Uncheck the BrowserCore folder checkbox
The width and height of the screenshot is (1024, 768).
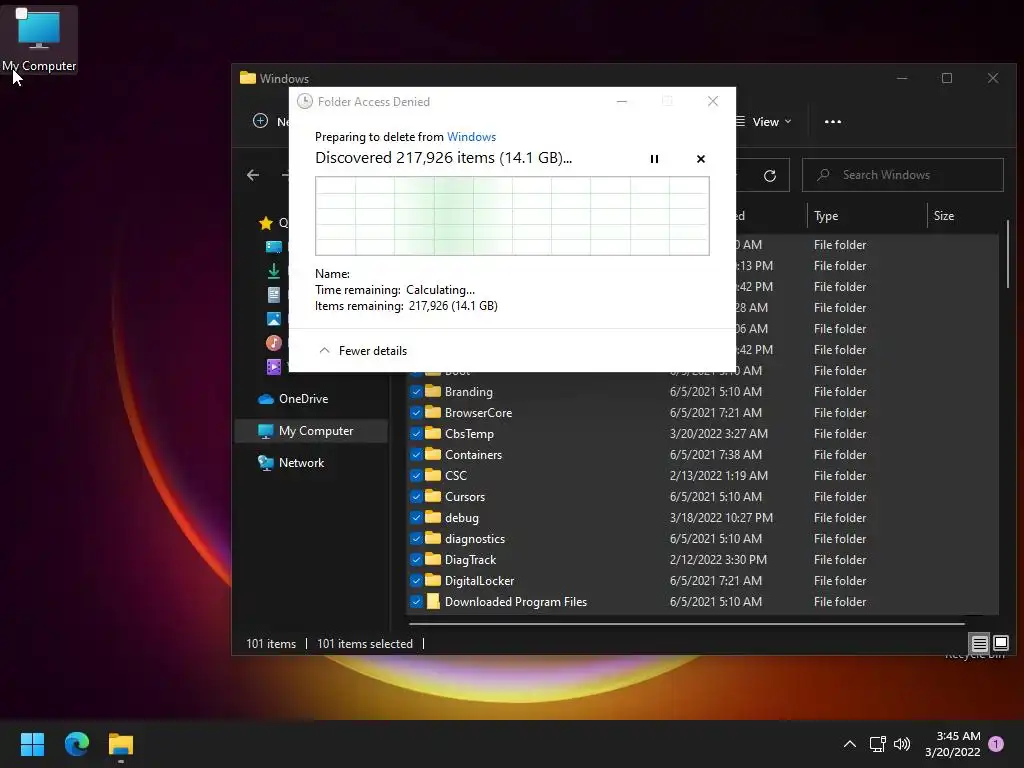[416, 413]
